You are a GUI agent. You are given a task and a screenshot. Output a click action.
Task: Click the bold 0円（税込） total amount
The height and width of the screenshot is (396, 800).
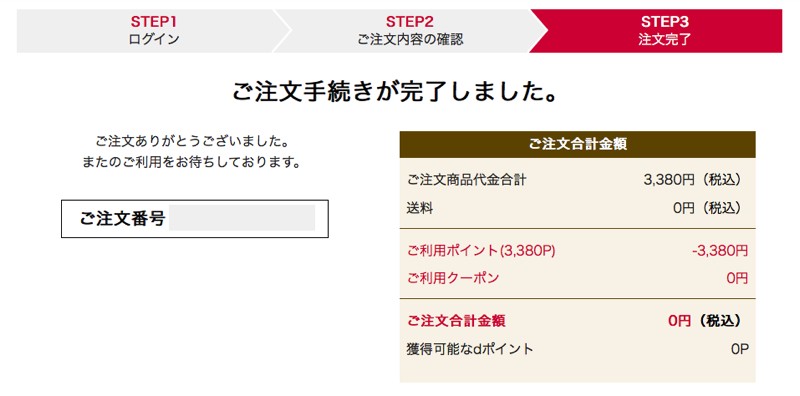[705, 320]
